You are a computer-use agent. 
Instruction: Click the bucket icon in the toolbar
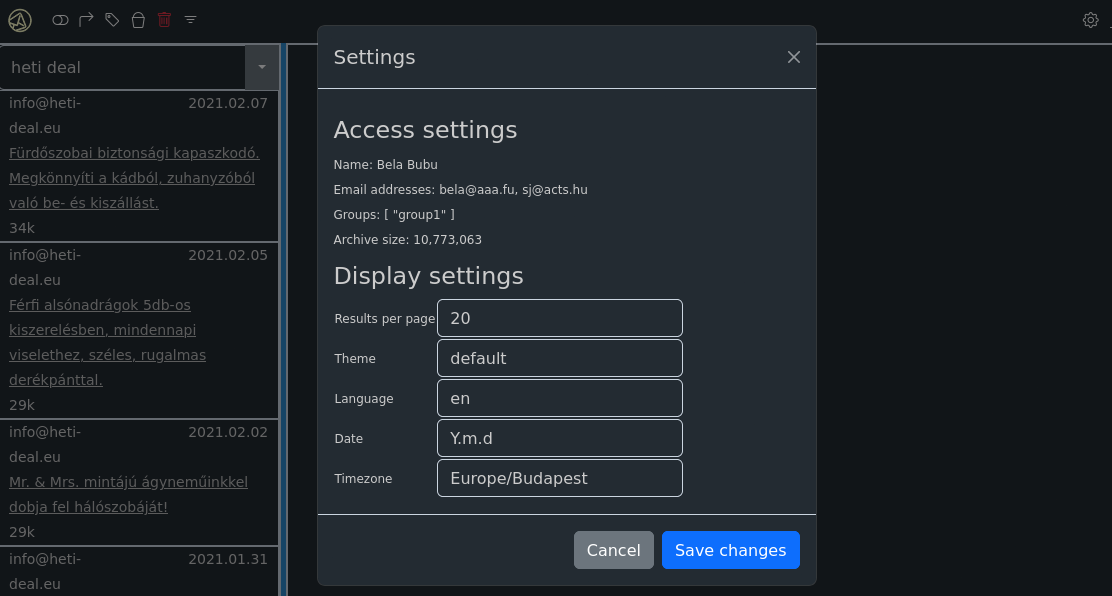138,19
